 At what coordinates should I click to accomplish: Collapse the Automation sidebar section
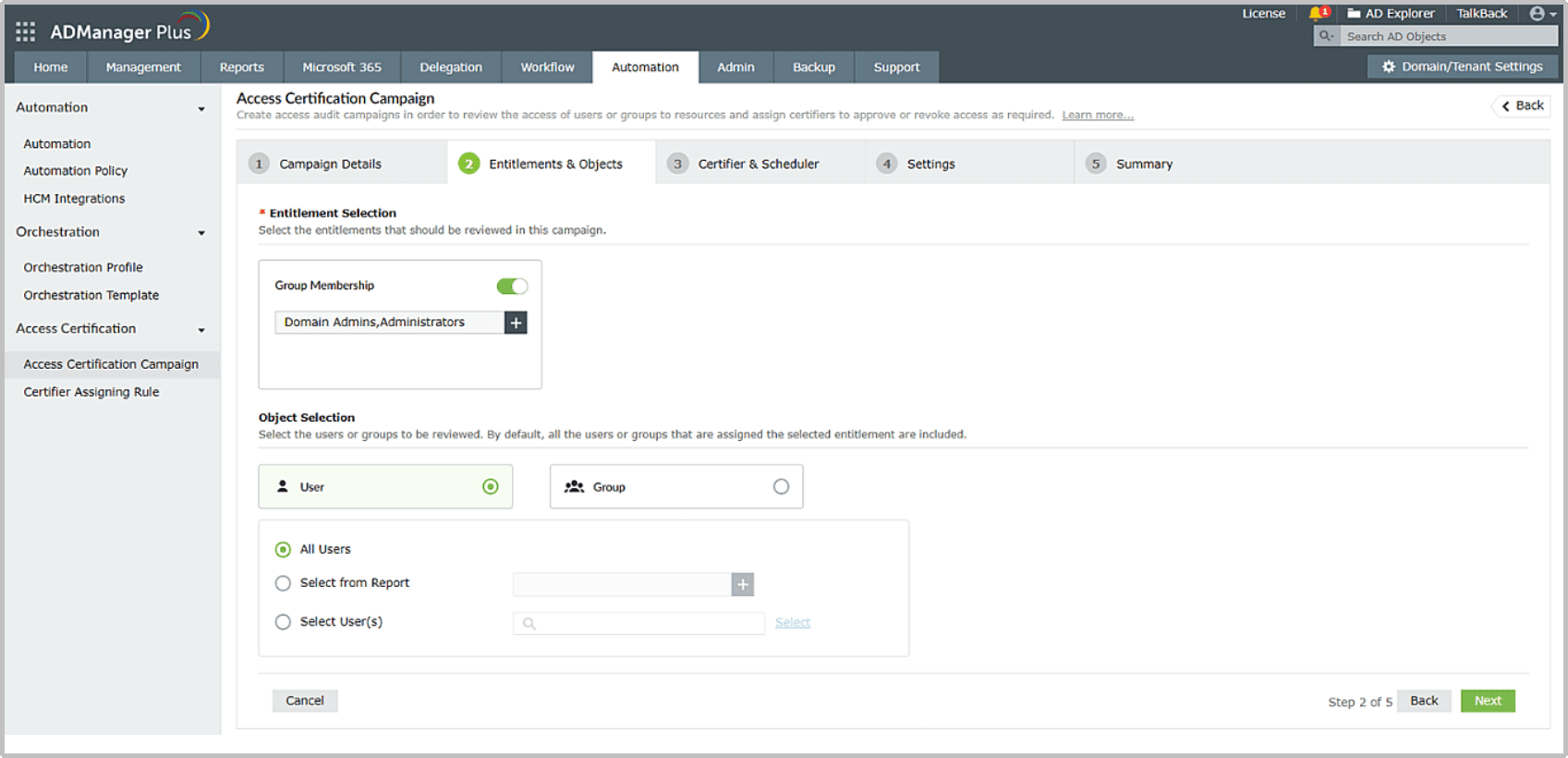click(201, 109)
